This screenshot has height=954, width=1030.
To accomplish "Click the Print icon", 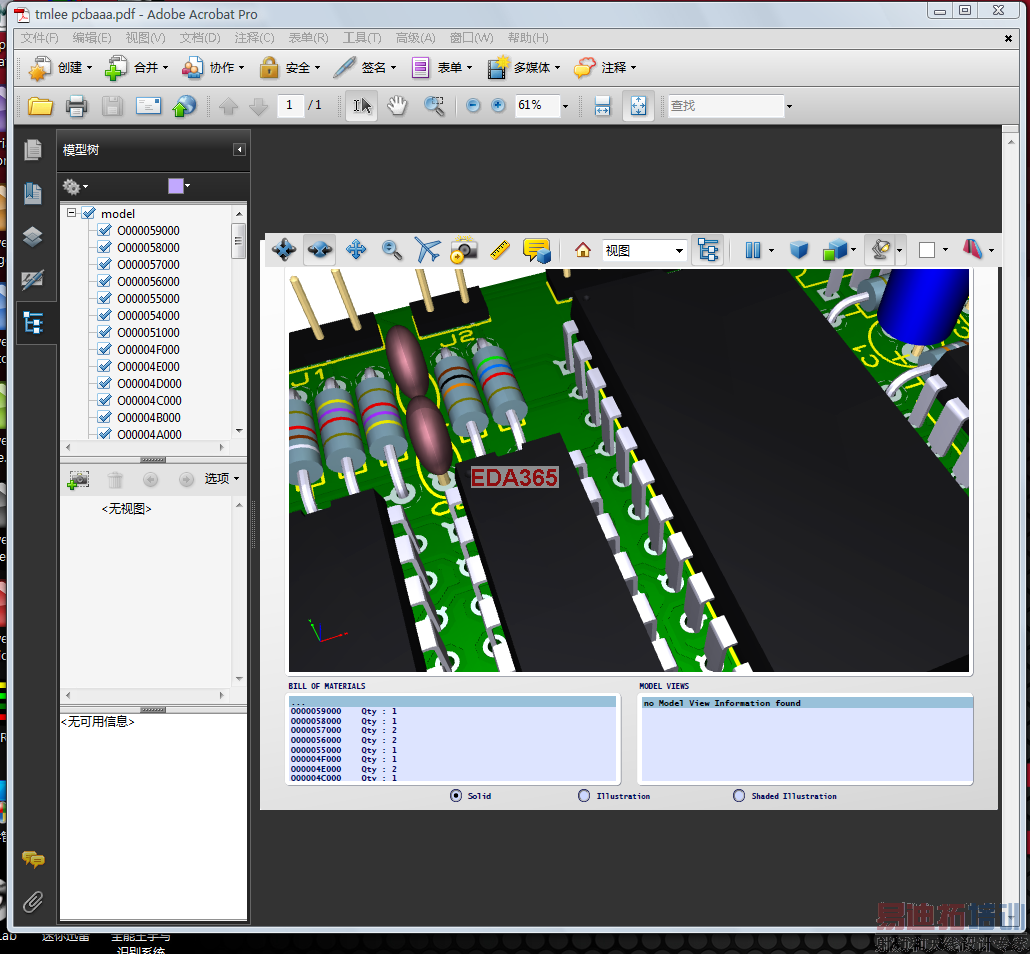I will click(77, 106).
